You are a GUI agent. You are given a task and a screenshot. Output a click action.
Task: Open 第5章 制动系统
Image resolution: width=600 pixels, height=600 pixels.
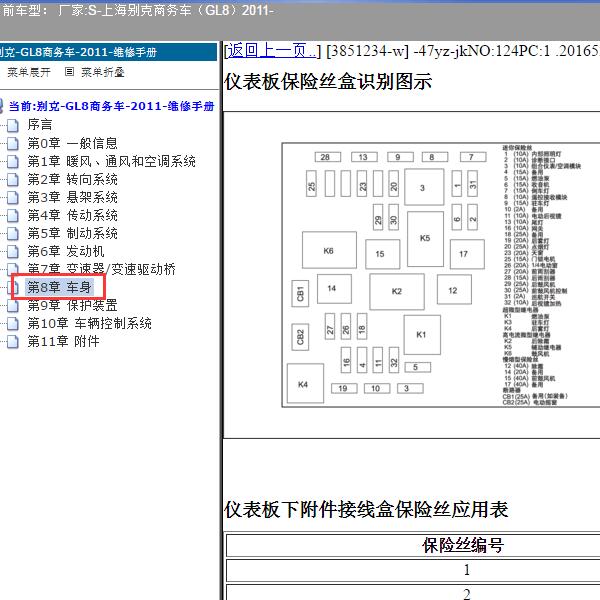pos(72,233)
